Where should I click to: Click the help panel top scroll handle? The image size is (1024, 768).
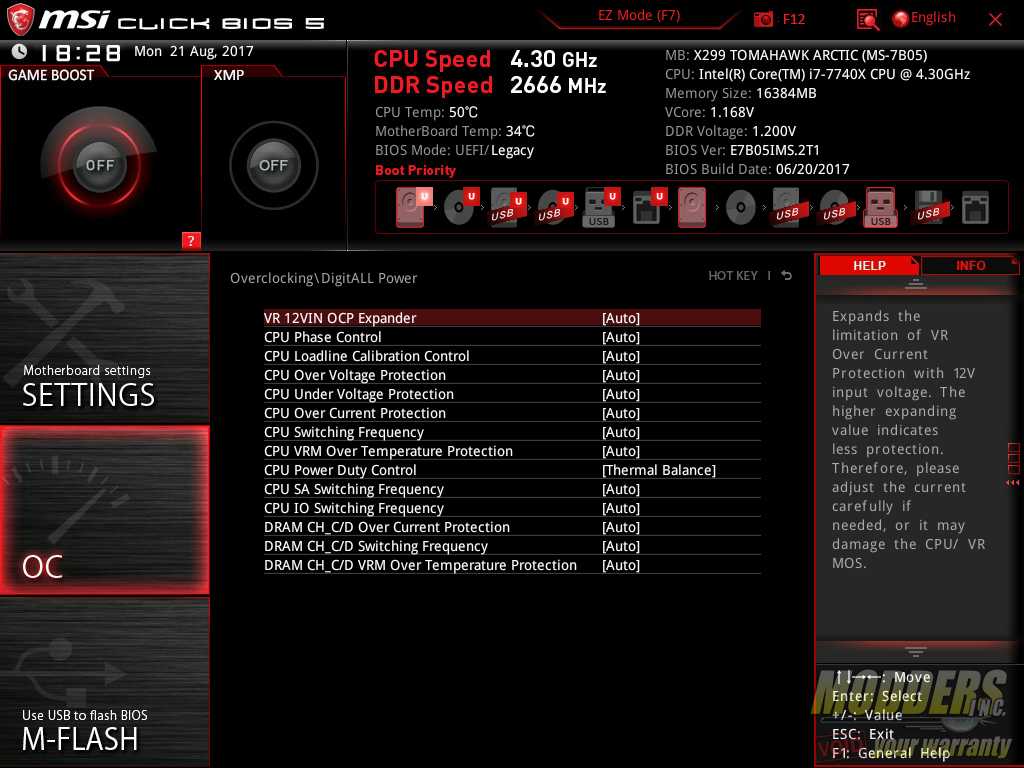coord(916,284)
